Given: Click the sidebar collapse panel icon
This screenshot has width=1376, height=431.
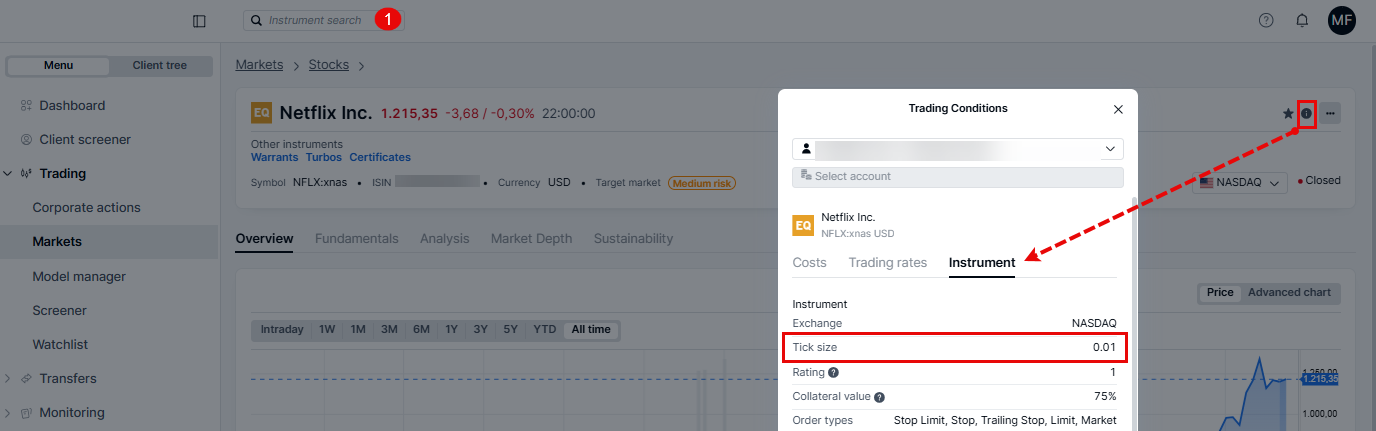Looking at the screenshot, I should (199, 21).
